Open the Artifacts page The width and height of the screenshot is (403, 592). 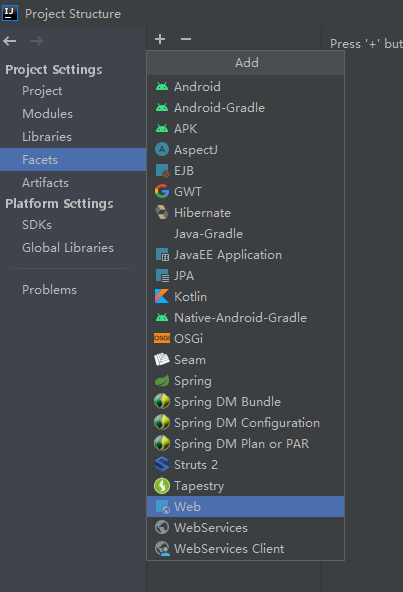coord(73,183)
